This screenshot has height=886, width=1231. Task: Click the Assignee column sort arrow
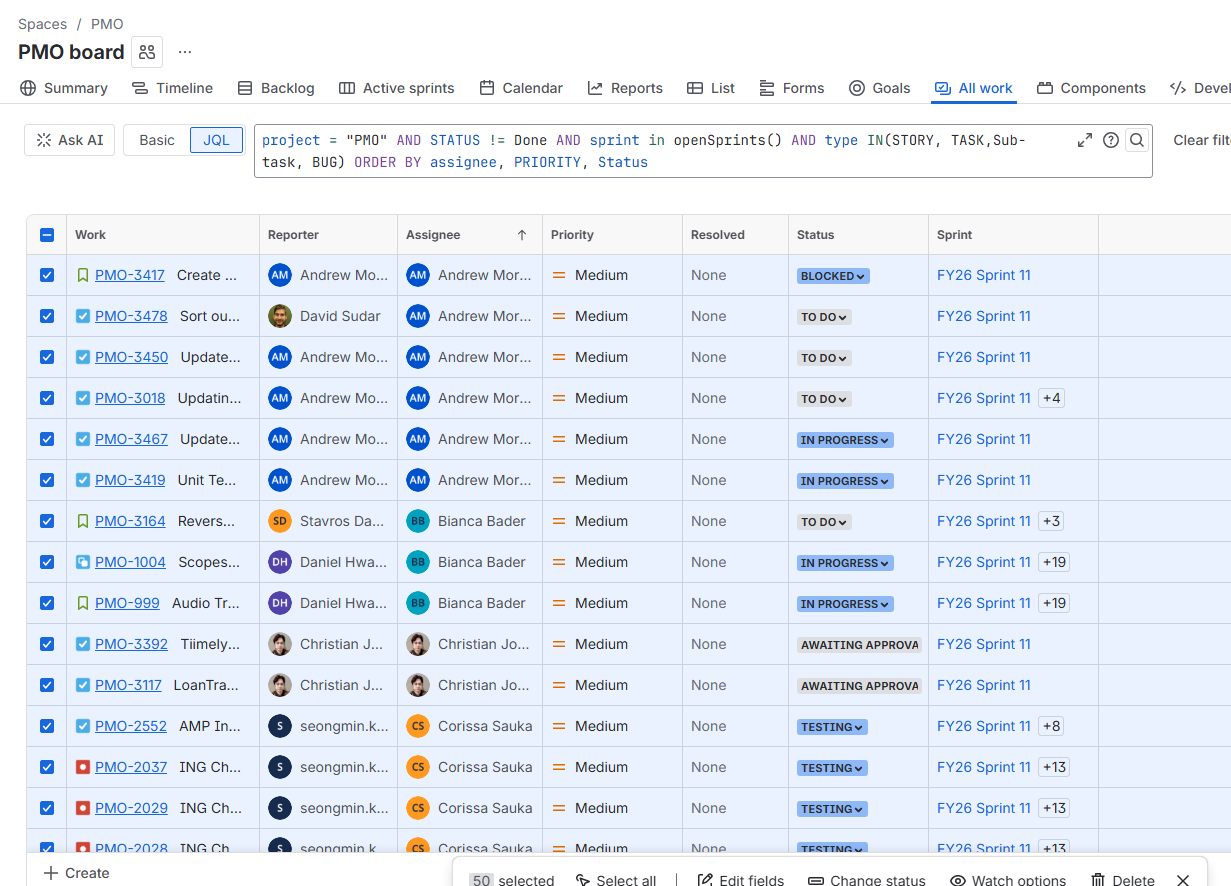[522, 235]
